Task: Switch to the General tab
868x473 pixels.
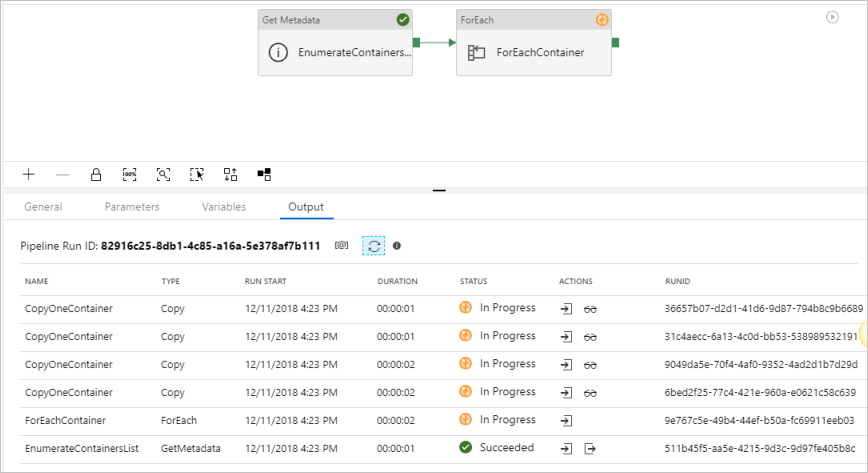Action: click(43, 207)
